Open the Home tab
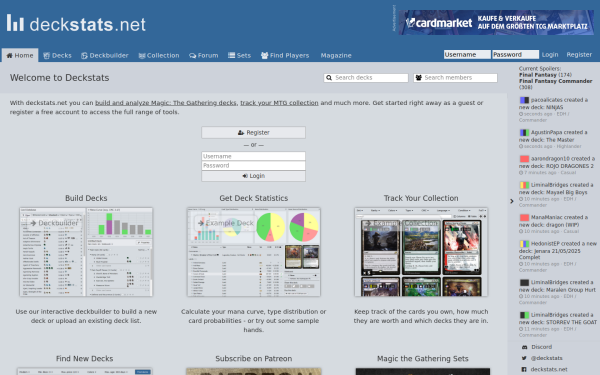600x375 pixels. coord(20,55)
